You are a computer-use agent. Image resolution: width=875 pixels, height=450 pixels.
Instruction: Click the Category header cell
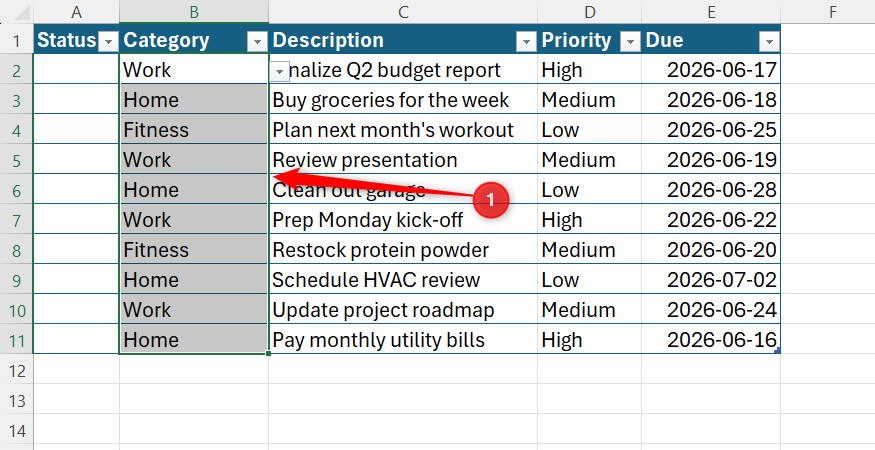[x=194, y=39]
